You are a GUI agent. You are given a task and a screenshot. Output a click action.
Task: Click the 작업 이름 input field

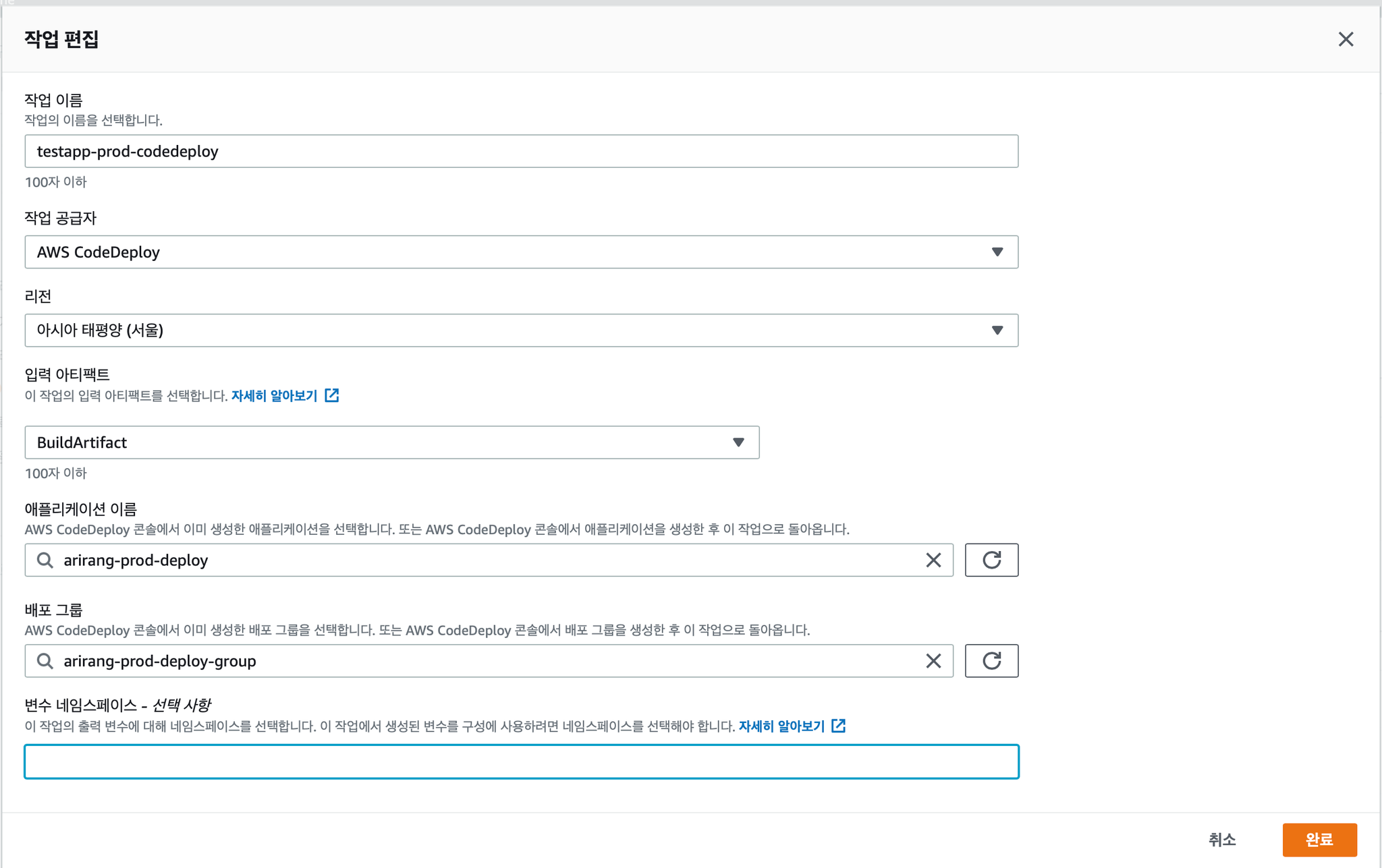521,151
